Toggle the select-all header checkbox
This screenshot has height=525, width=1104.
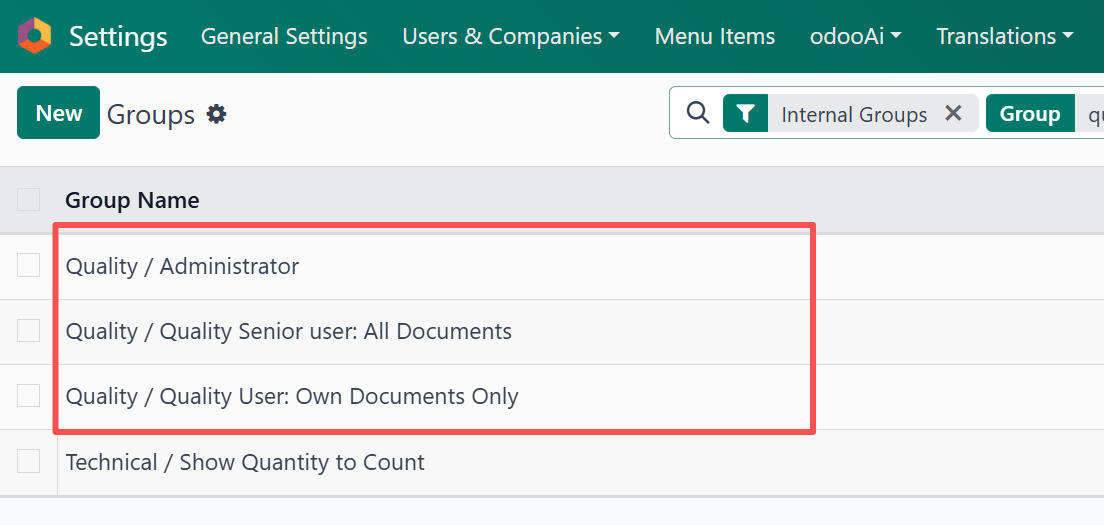[x=29, y=200]
